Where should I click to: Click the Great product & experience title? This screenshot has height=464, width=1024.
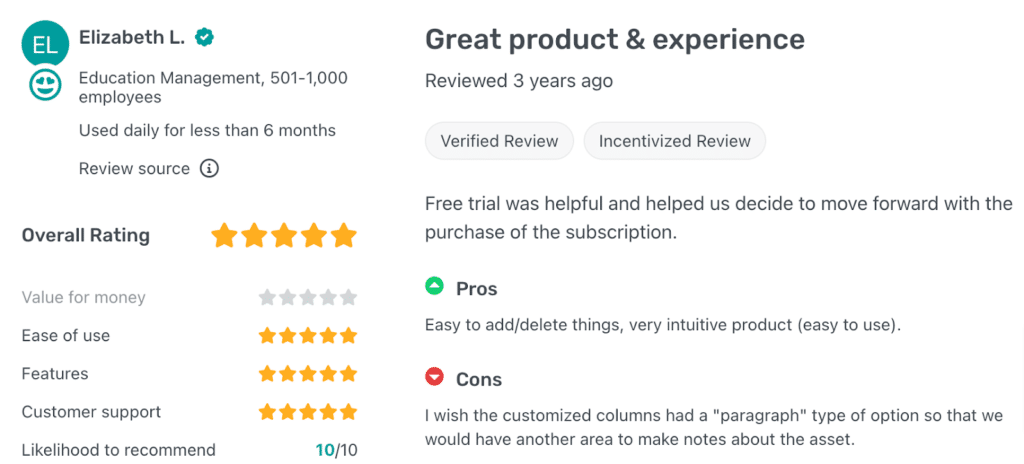615,40
